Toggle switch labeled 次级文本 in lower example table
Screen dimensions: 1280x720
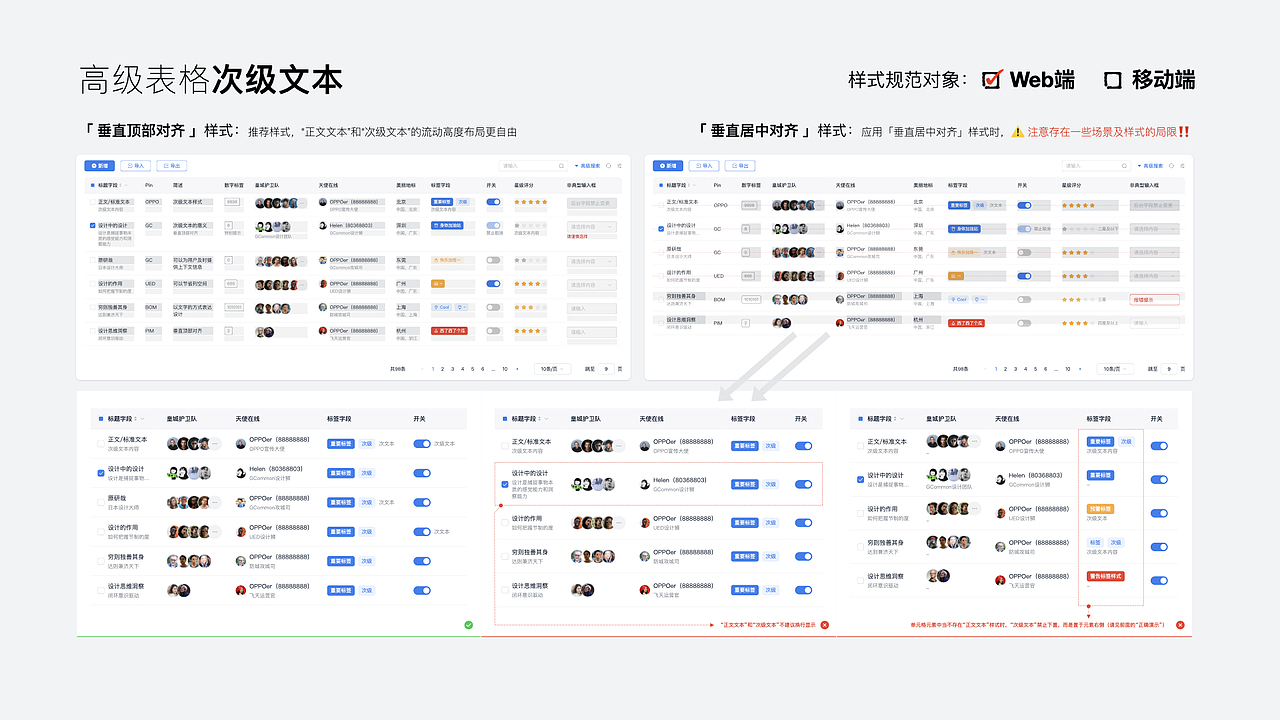[x=422, y=443]
